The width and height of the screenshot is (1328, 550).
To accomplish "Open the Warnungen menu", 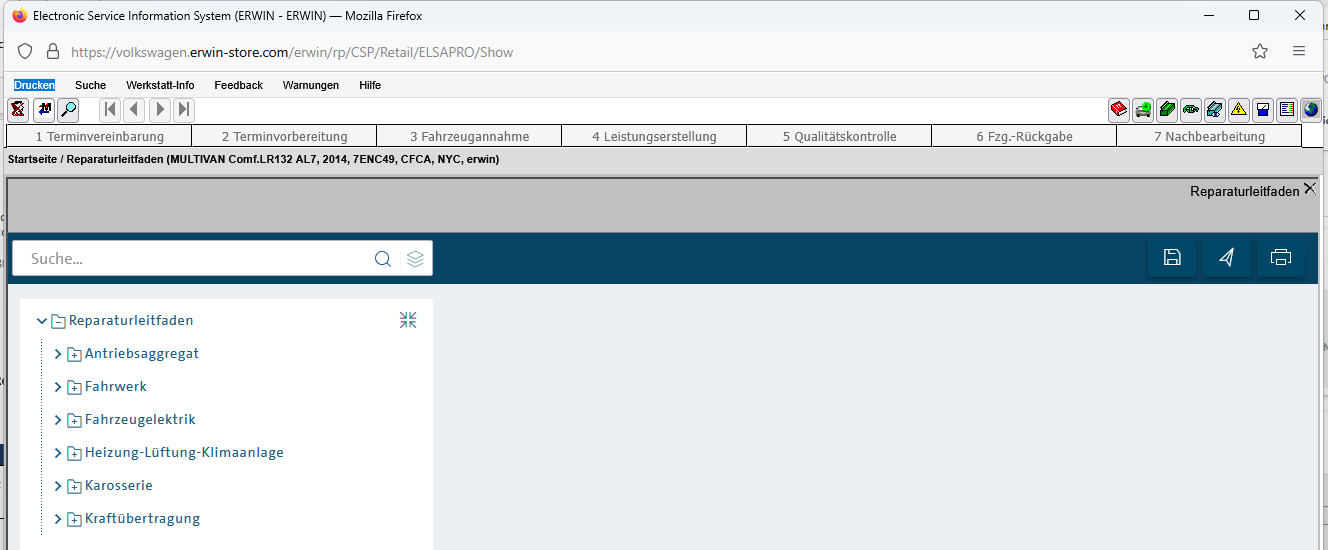I will tap(311, 85).
